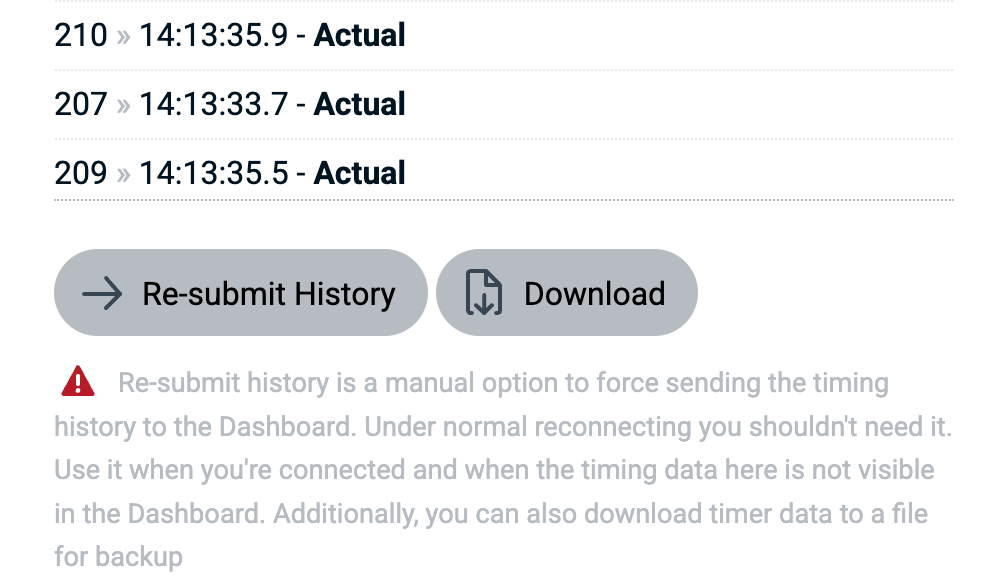Click the chevron after entry 210
This screenshot has height=580, width=984.
[x=123, y=36]
